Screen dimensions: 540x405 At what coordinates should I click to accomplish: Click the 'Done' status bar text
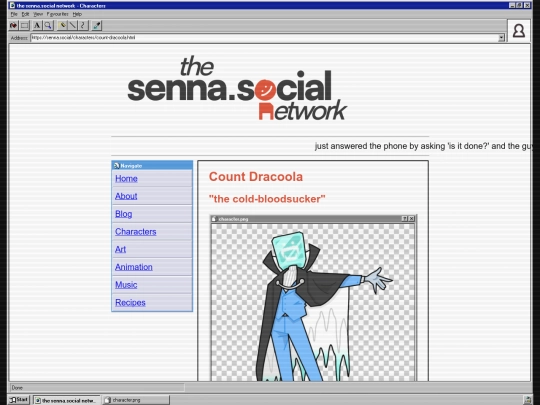click(x=17, y=388)
